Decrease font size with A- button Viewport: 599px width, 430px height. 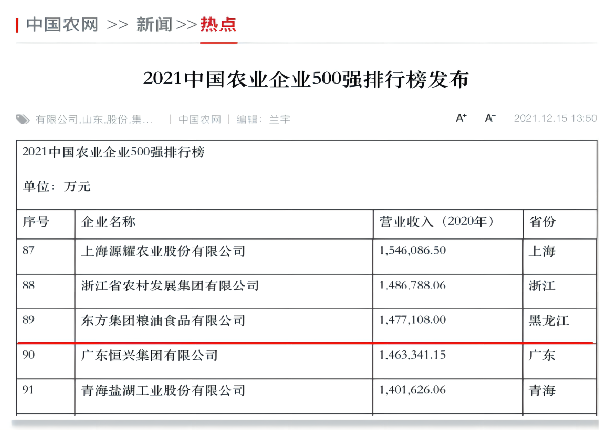(490, 118)
